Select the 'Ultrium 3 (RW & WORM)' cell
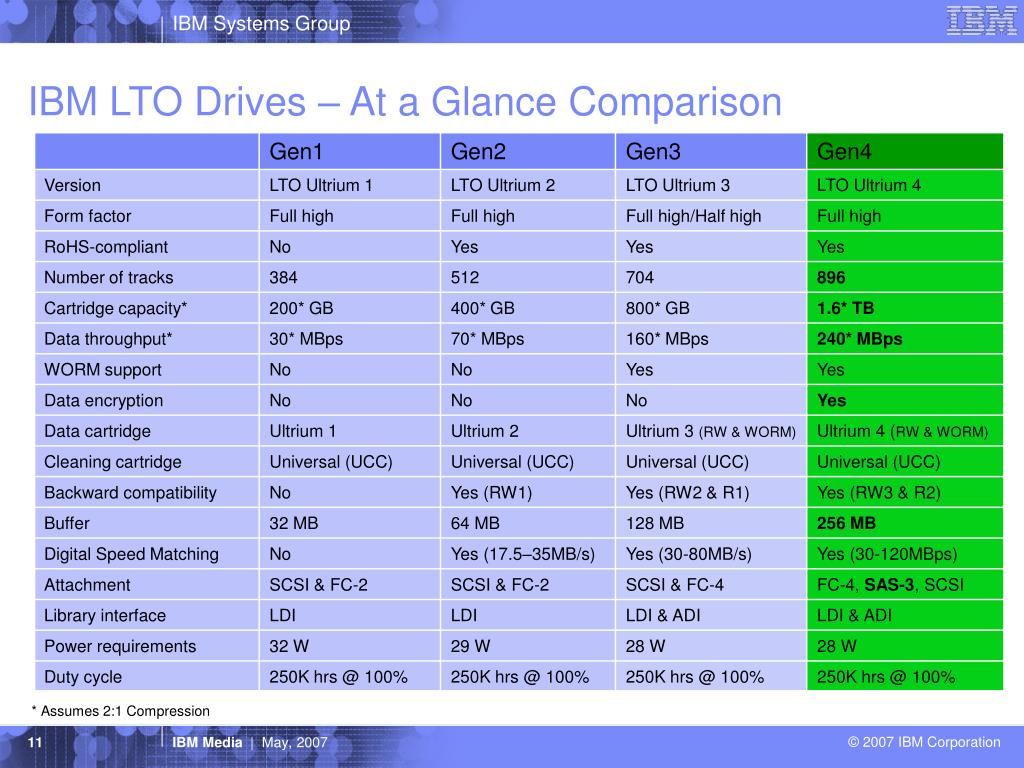This screenshot has height=768, width=1024. (711, 431)
